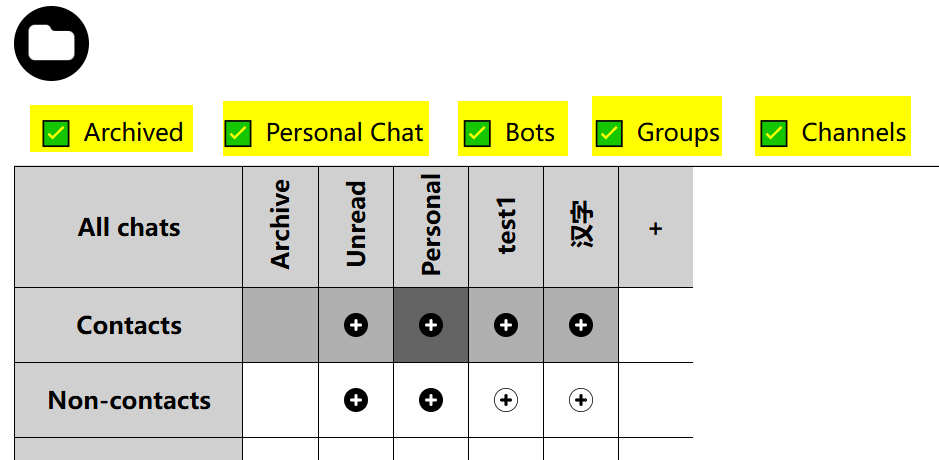The image size is (939, 460).
Task: Click plus icon in Non-contacts row under Unread
Action: 356,400
